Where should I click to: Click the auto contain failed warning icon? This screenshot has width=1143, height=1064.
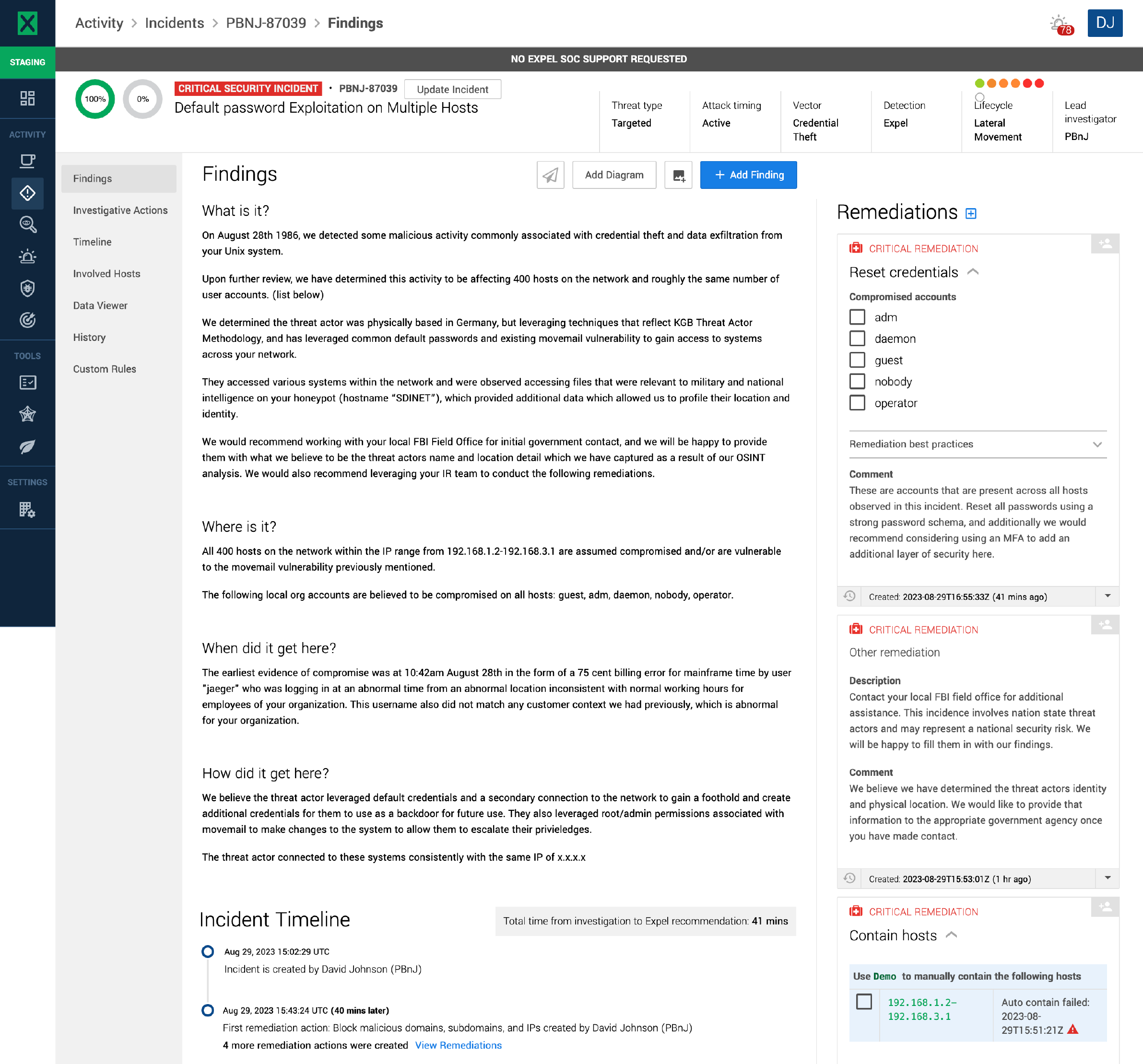[1073, 1029]
